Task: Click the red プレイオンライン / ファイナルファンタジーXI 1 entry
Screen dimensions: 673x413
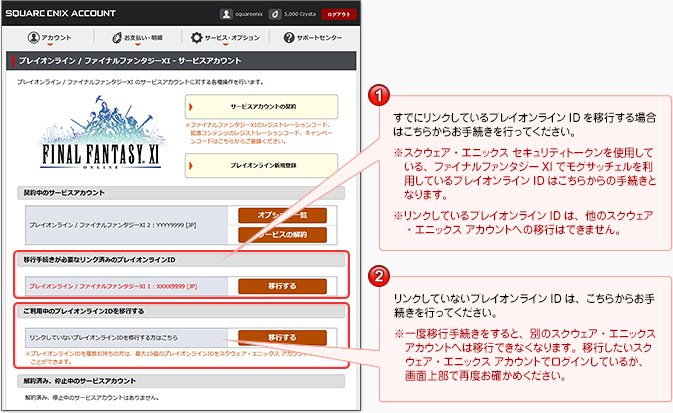Action: 113,286
